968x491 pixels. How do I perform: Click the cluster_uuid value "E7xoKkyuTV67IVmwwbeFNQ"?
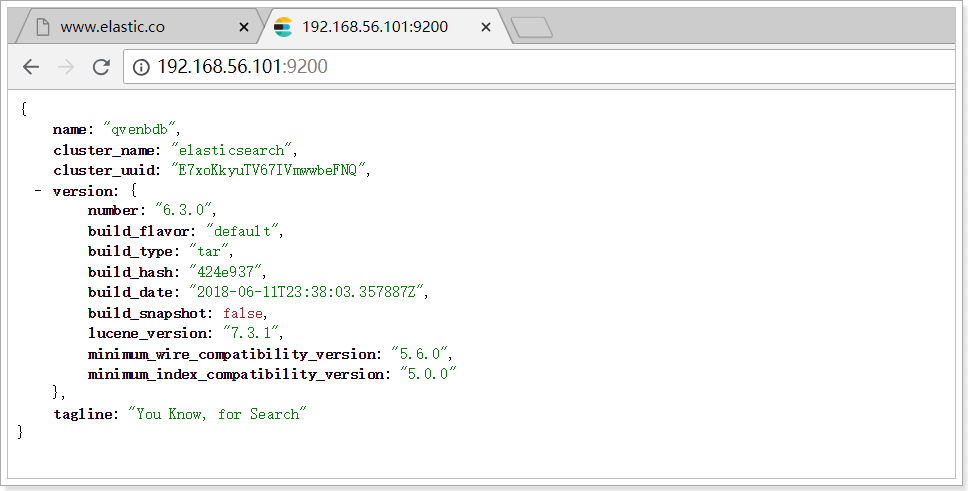tap(268, 170)
